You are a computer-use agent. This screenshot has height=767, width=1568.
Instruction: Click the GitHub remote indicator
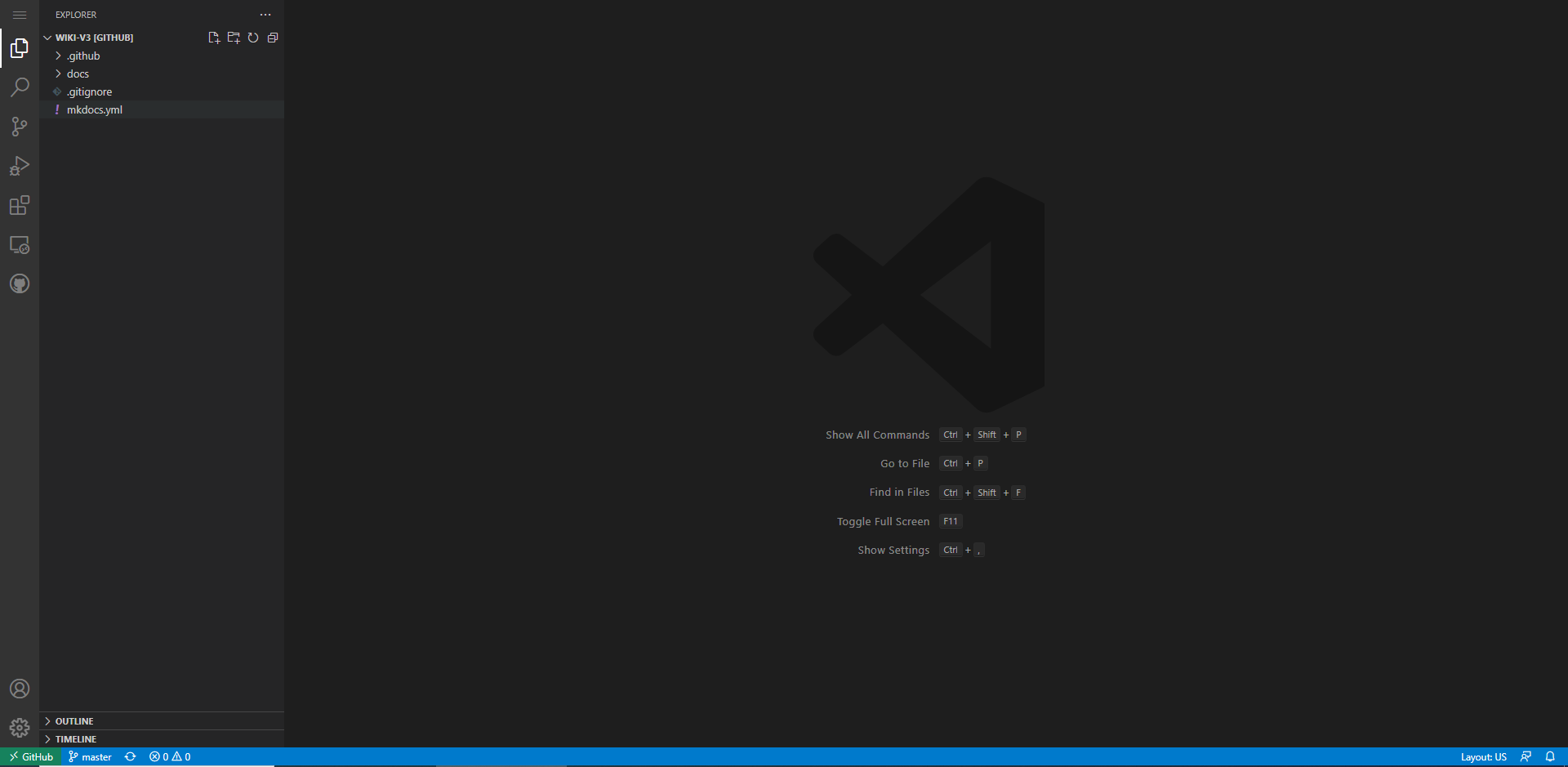31,757
